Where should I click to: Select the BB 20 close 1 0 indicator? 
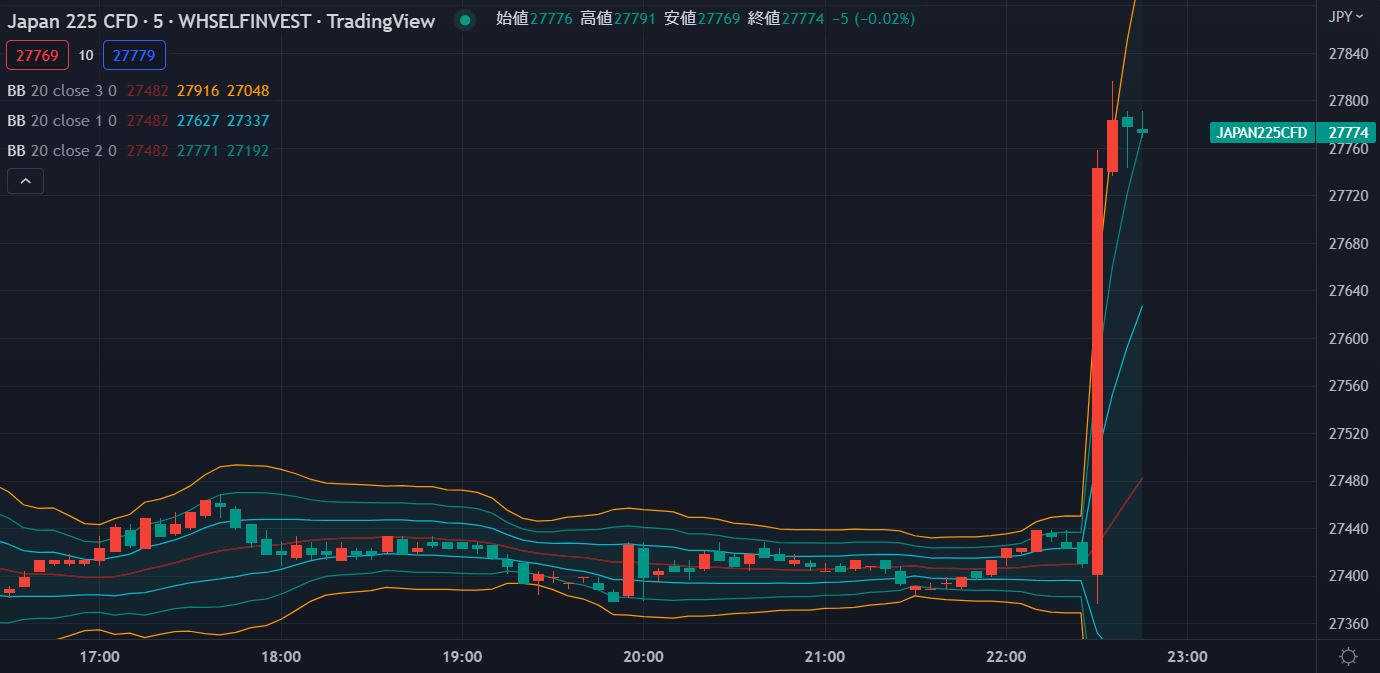(62, 120)
